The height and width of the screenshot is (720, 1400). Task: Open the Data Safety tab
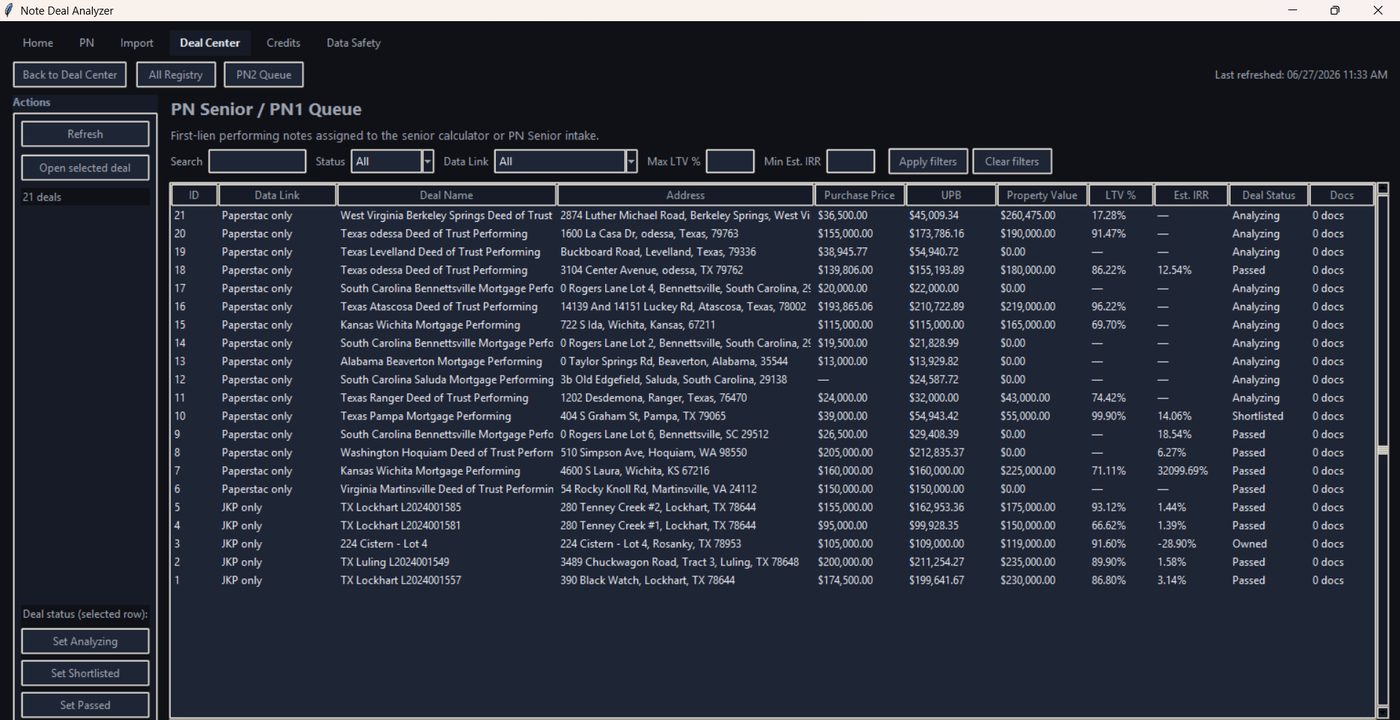pos(353,43)
